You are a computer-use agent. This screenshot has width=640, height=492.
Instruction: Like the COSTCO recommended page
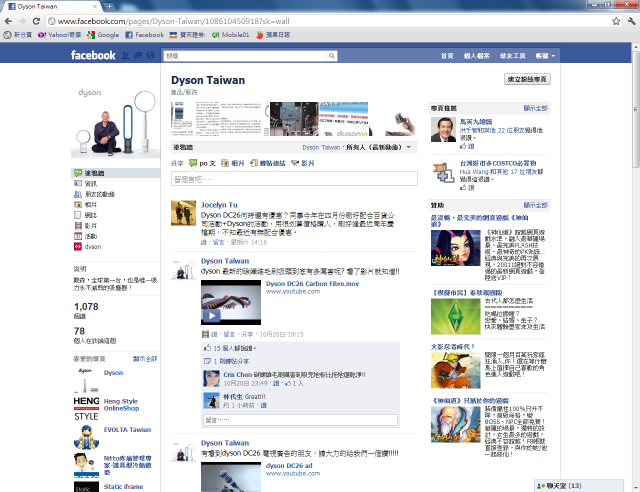(x=467, y=187)
